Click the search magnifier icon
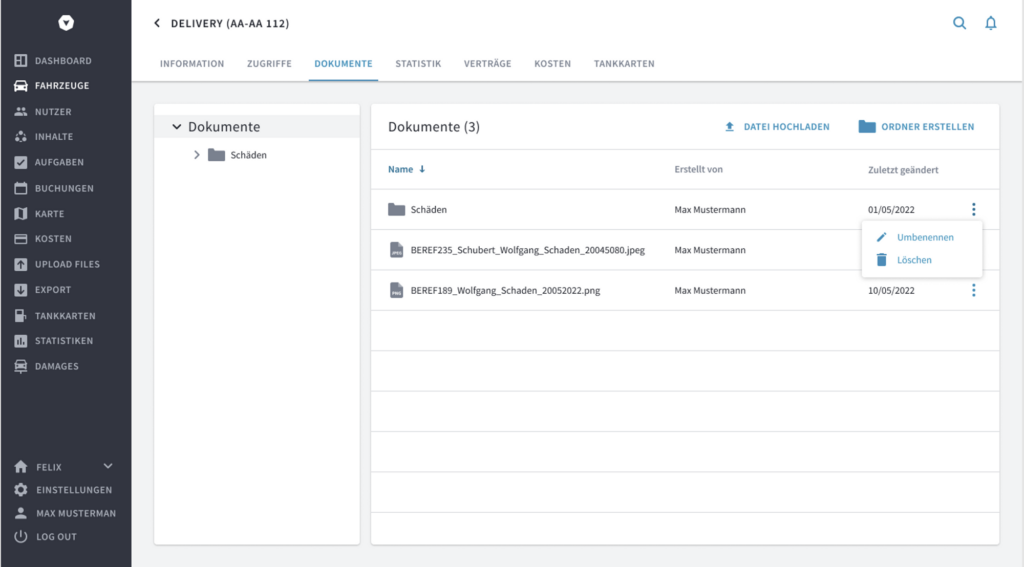 coord(959,23)
